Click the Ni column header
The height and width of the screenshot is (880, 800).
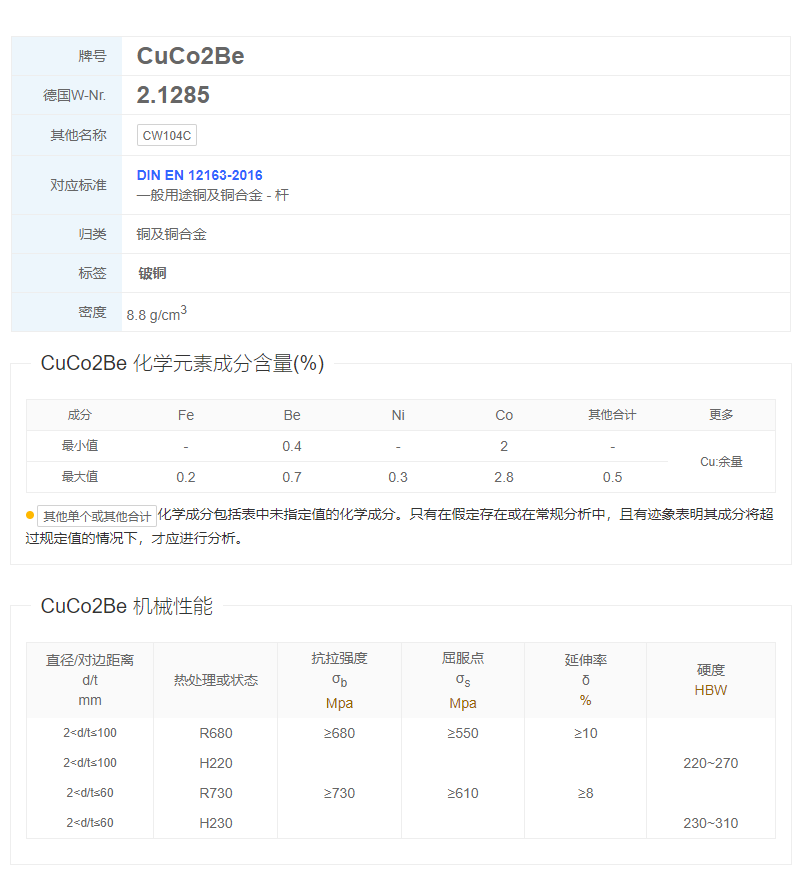398,415
